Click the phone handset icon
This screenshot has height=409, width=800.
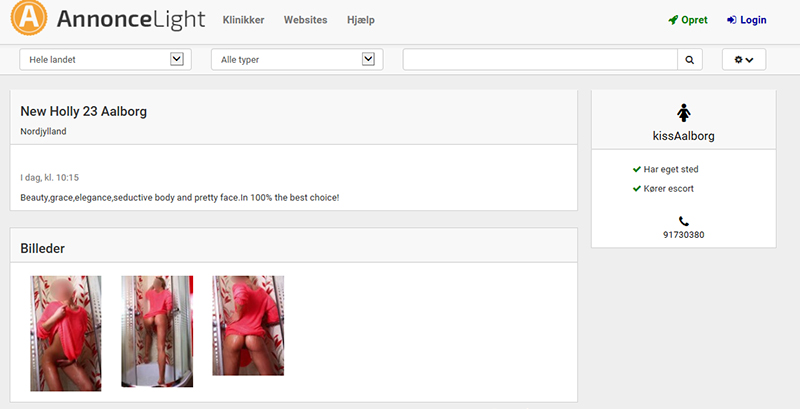click(684, 221)
